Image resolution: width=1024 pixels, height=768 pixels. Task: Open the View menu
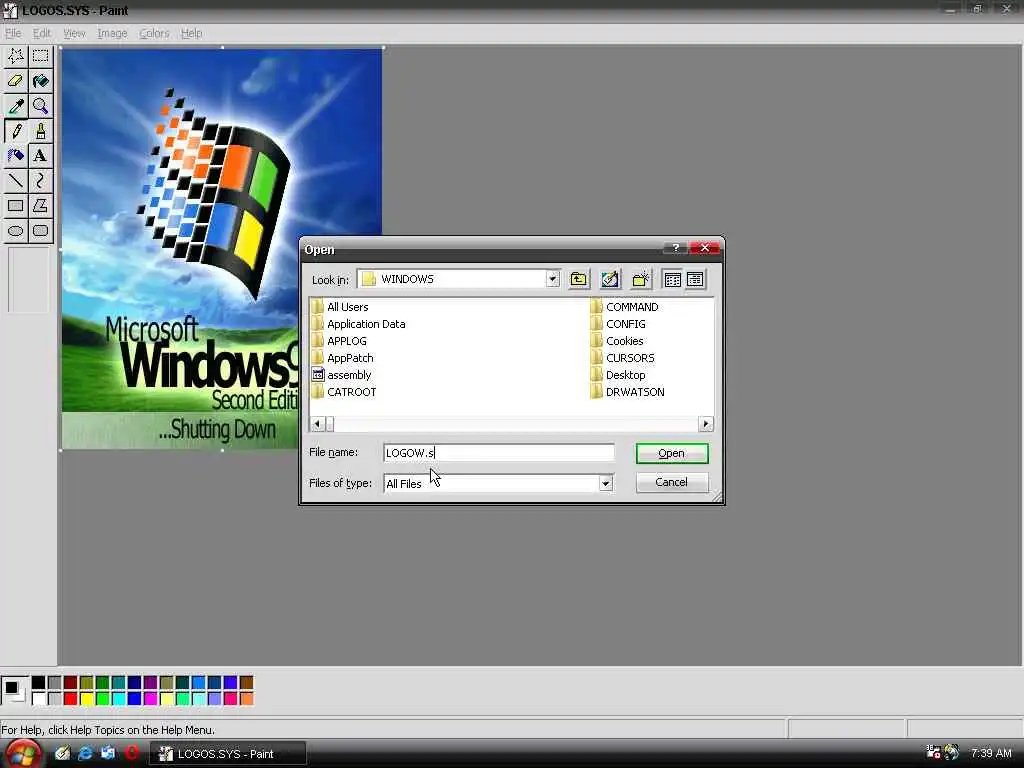point(74,33)
